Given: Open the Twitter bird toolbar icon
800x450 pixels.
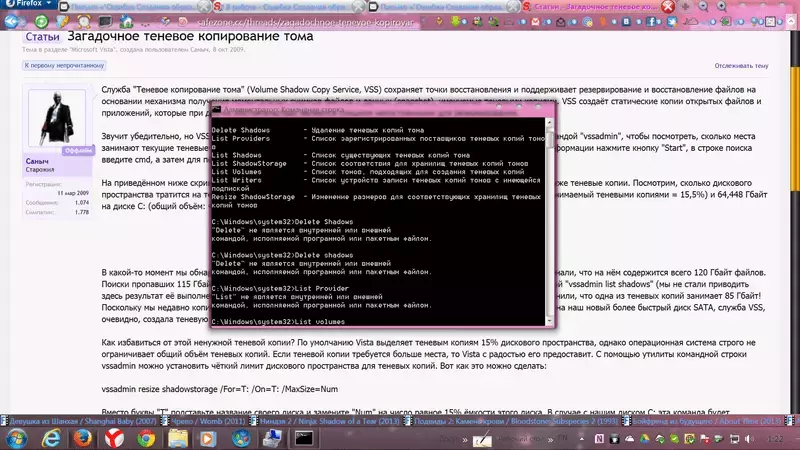Looking at the screenshot, I should click(672, 21).
